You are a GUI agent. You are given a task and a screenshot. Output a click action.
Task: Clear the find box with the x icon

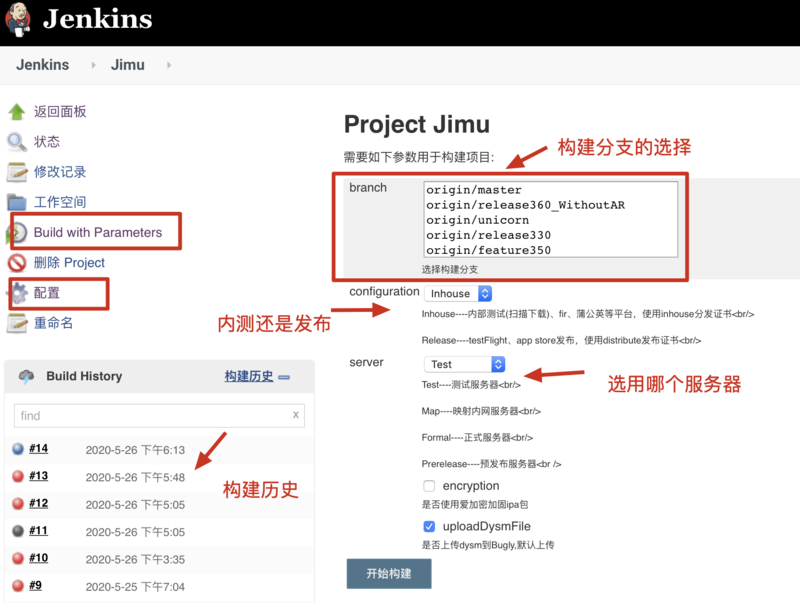coord(295,415)
